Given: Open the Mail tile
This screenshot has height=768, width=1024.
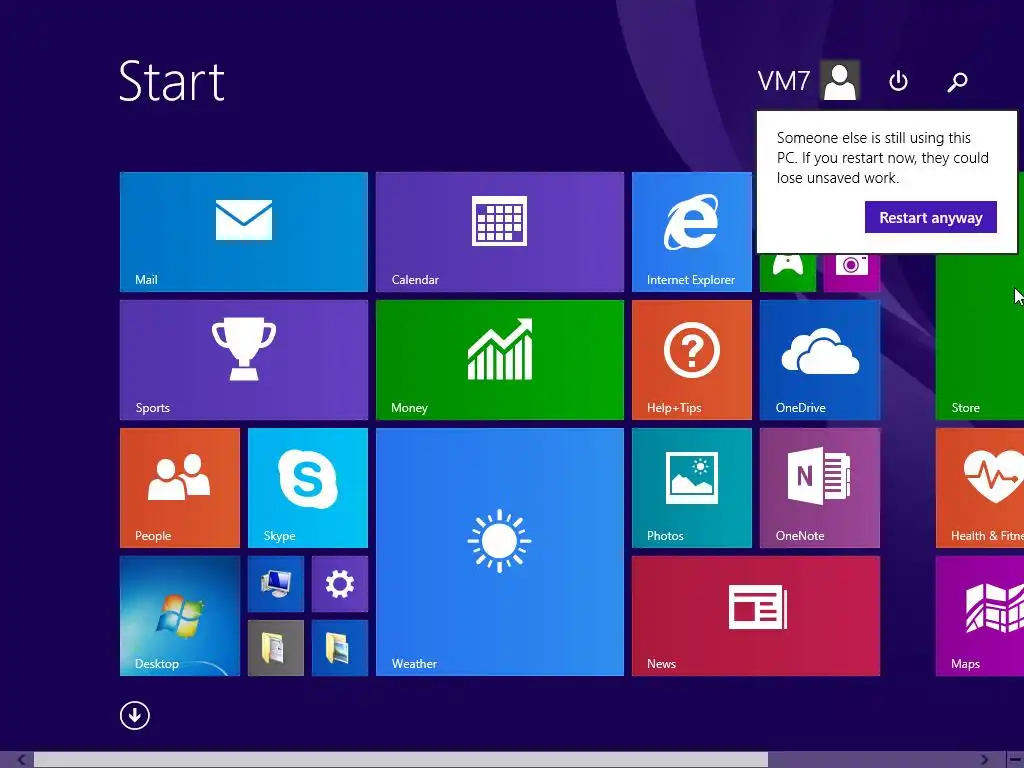Looking at the screenshot, I should [x=244, y=232].
